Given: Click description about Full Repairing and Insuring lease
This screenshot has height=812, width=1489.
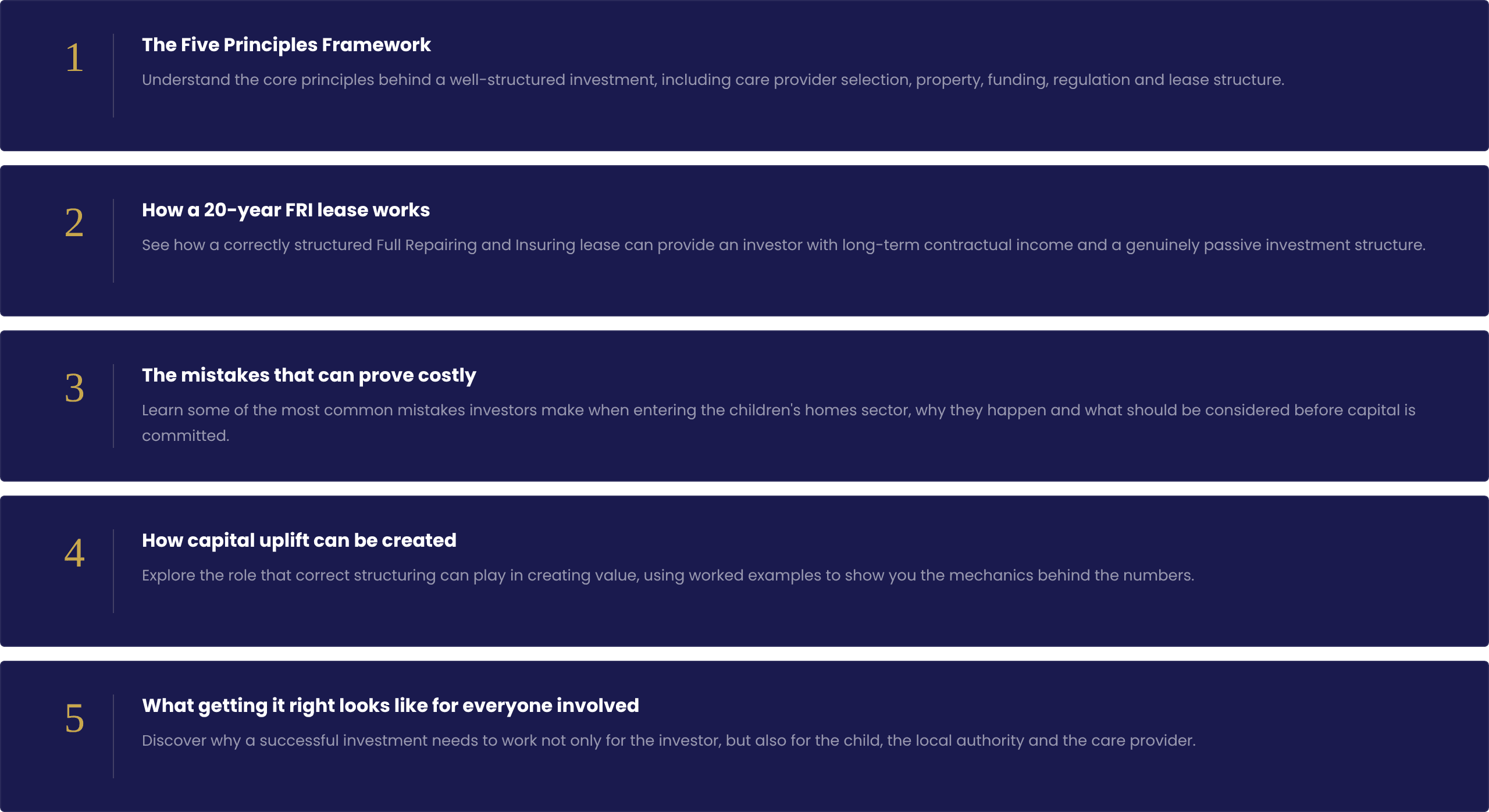Looking at the screenshot, I should point(783,245).
